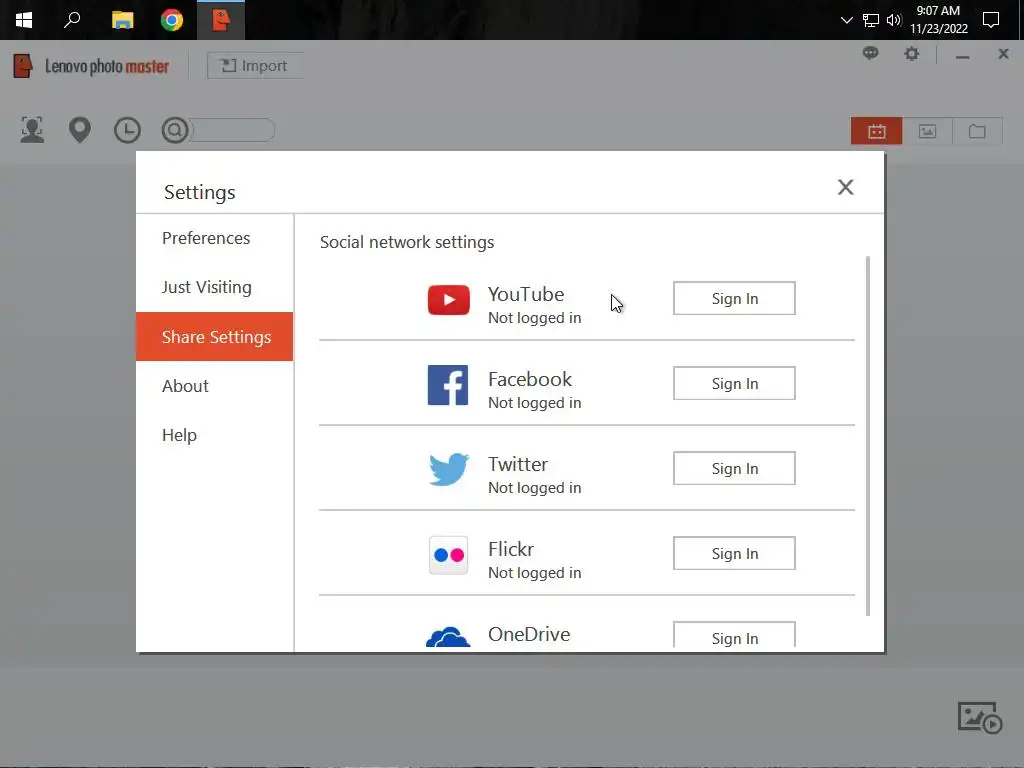
Task: Open the slideshow icon at bottom right
Action: 980,718
